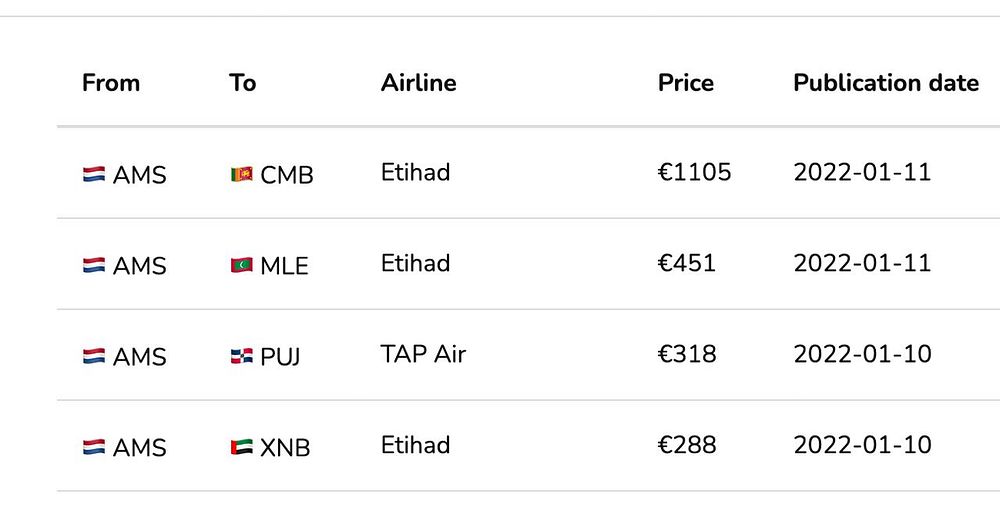The image size is (1000, 515).
Task: Open the MLE destination deal
Action: point(284,266)
